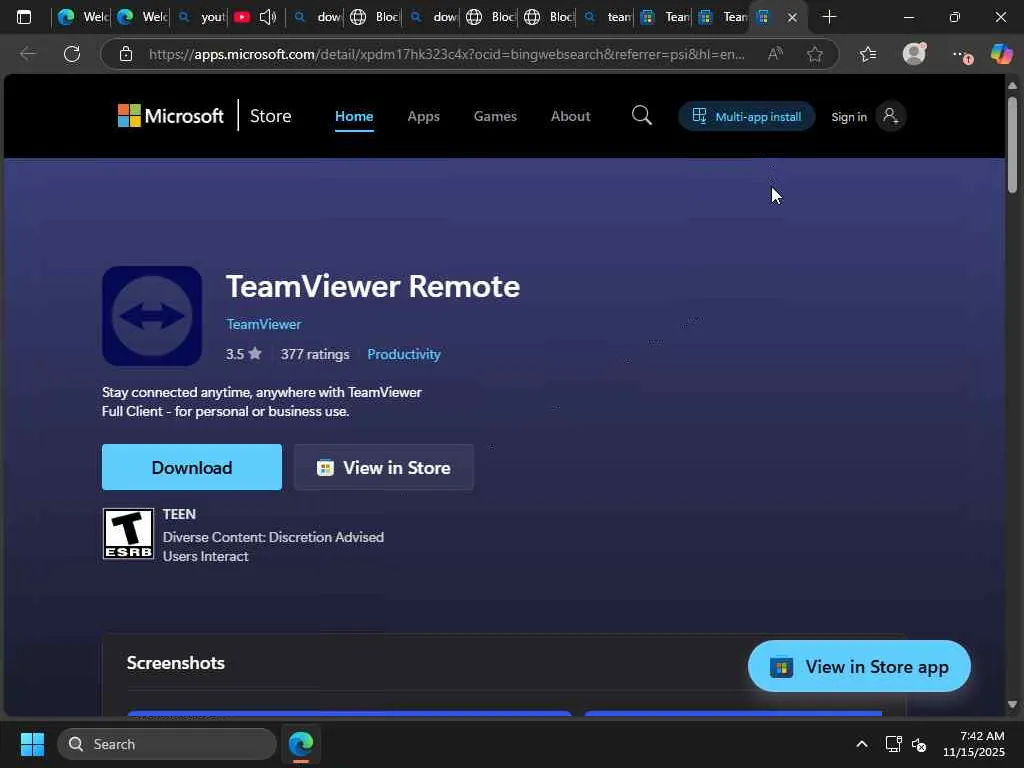
Task: Open the Productivity category link
Action: click(x=404, y=354)
